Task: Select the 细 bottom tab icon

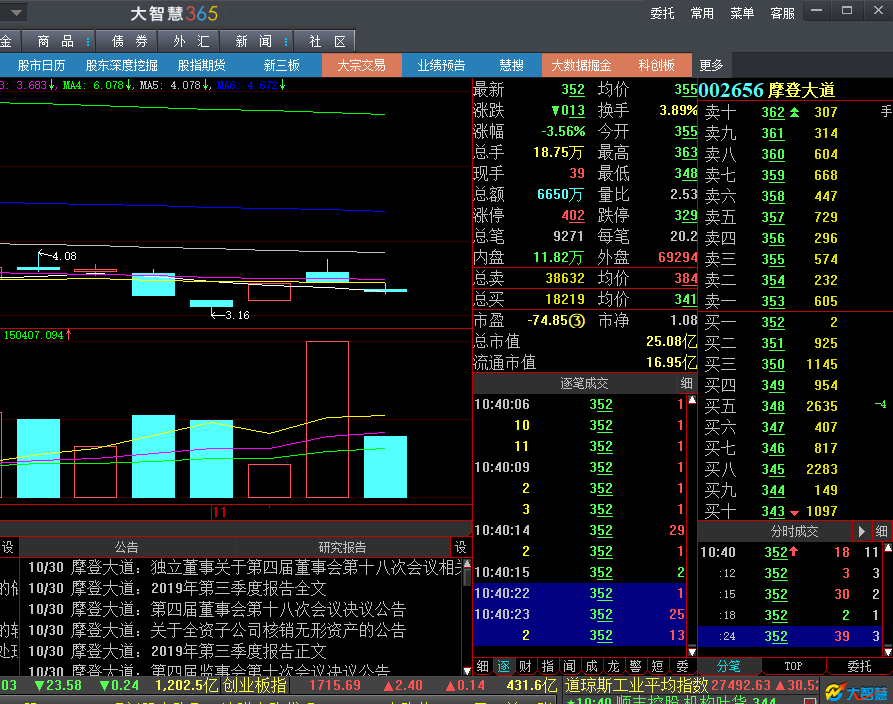Action: [482, 666]
